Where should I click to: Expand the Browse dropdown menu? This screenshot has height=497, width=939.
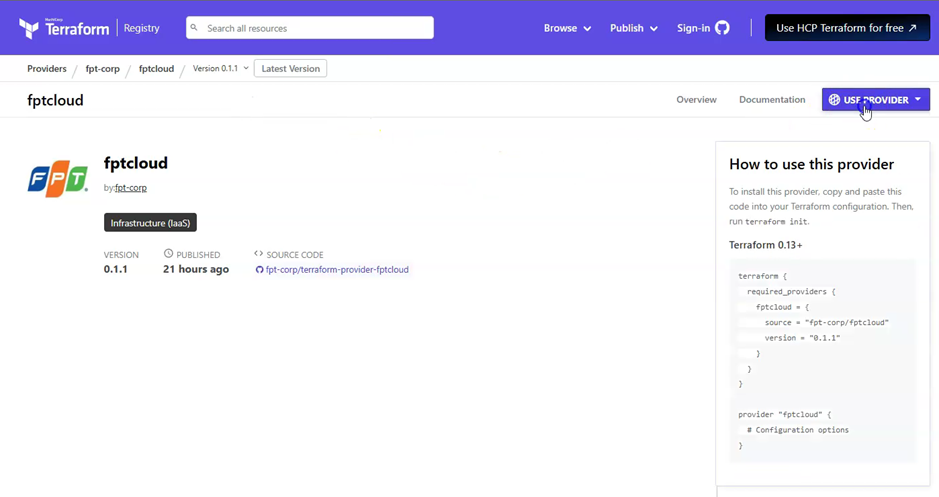567,28
